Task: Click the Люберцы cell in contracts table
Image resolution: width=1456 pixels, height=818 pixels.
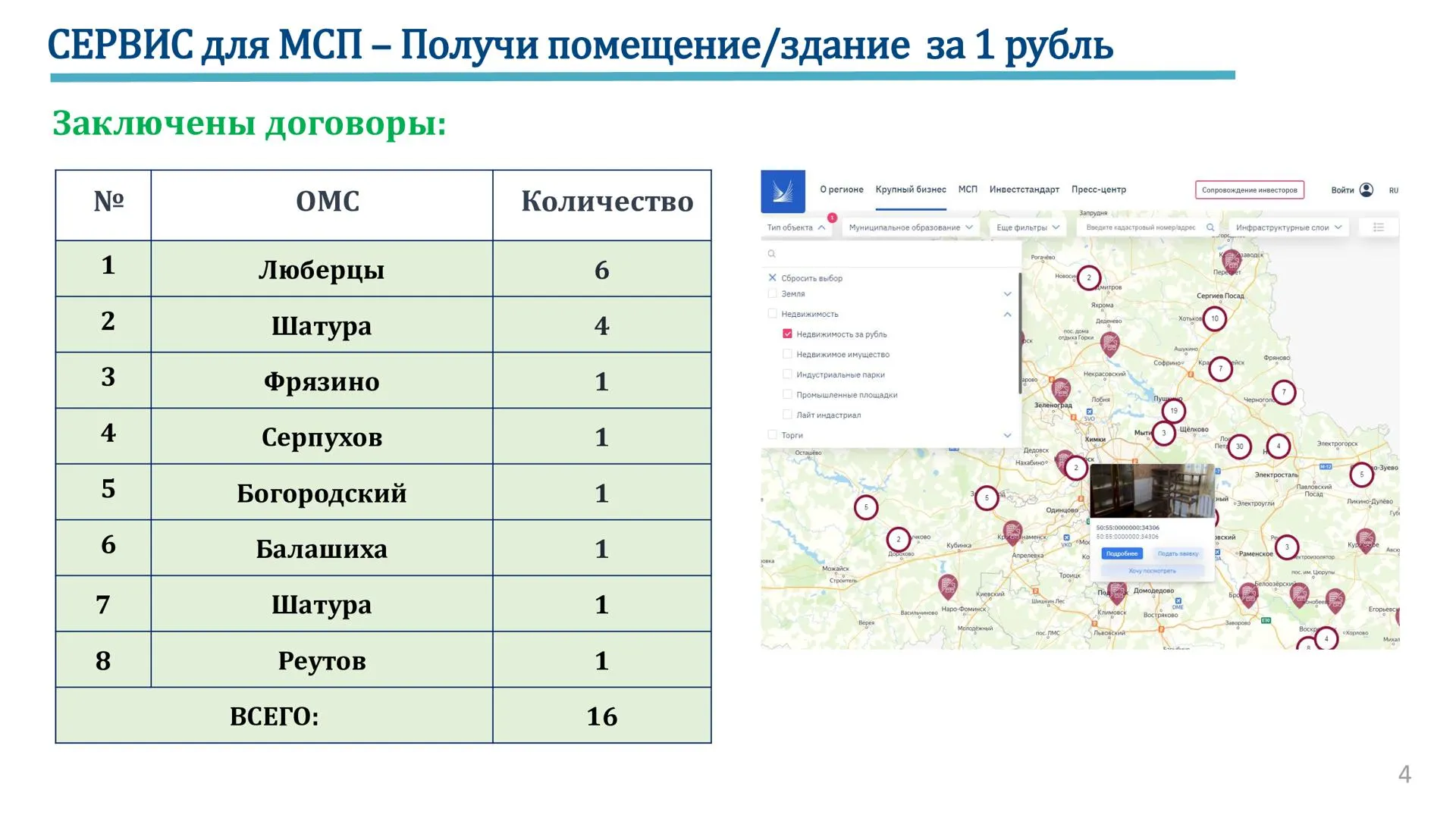Action: pos(322,269)
